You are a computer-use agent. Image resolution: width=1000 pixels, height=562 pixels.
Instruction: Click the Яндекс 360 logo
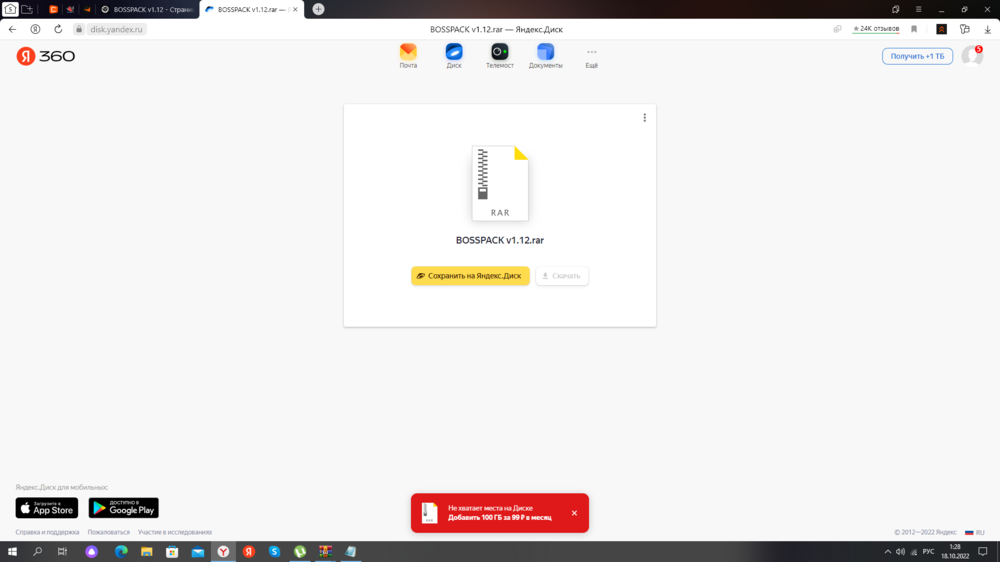click(x=45, y=56)
